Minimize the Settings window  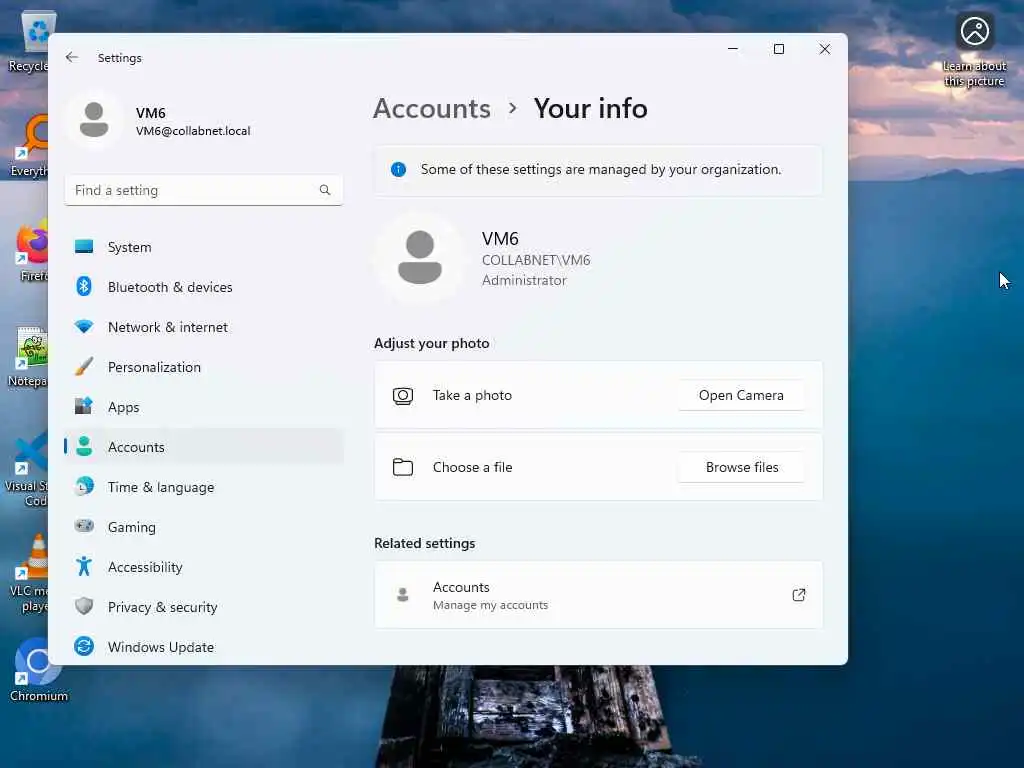pos(733,49)
